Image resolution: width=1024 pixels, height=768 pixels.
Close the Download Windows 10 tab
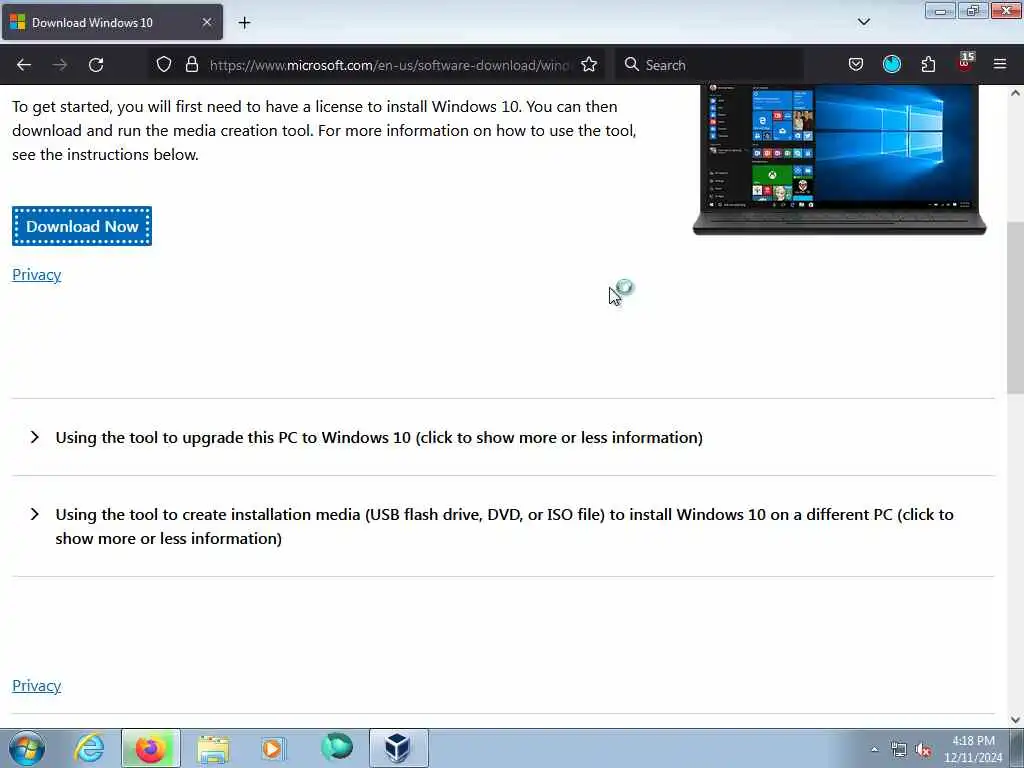tap(206, 22)
